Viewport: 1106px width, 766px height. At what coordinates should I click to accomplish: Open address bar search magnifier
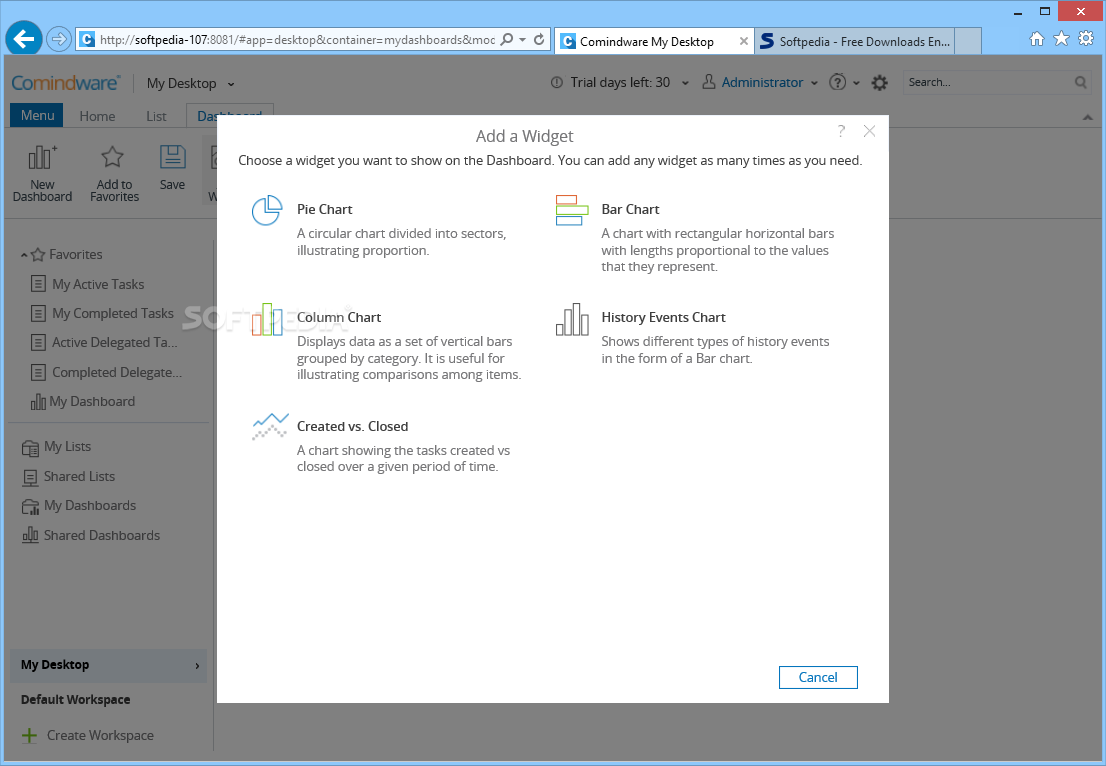506,39
